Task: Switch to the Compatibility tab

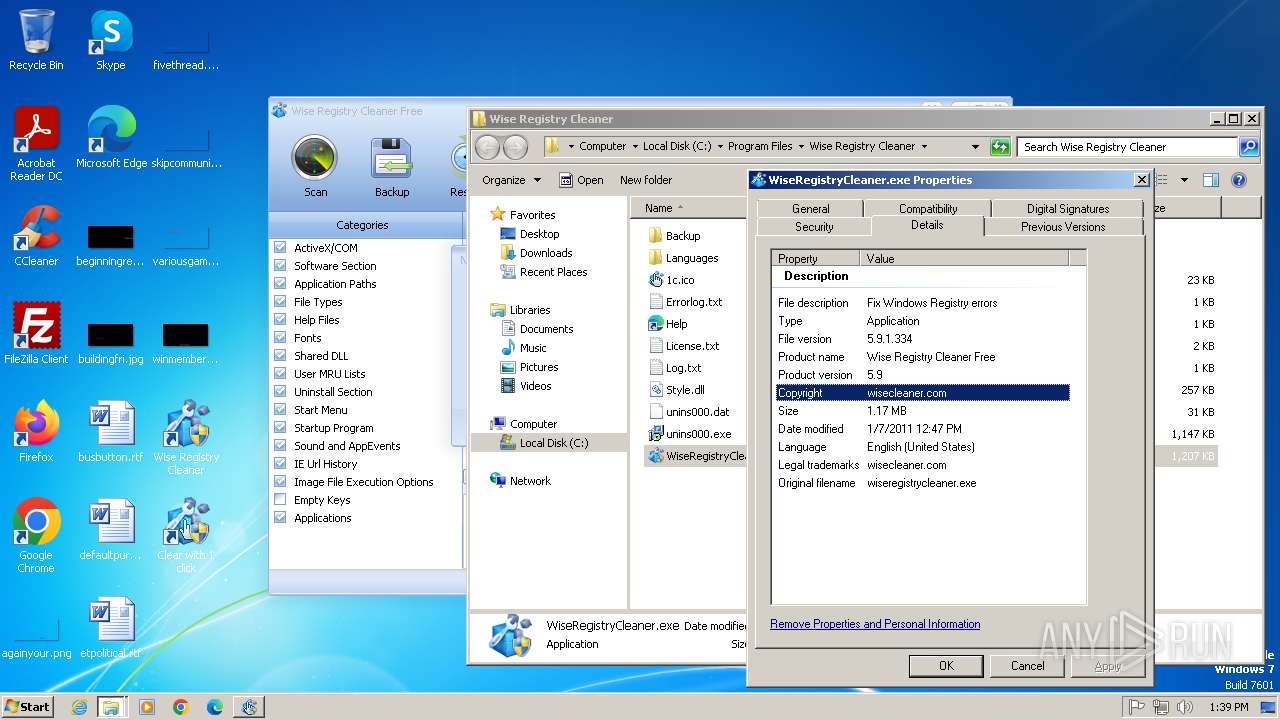Action: 928,208
